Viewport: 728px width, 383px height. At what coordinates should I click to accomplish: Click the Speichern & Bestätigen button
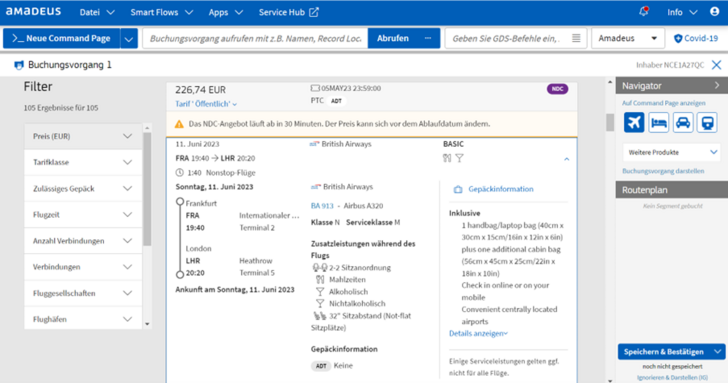[664, 351]
